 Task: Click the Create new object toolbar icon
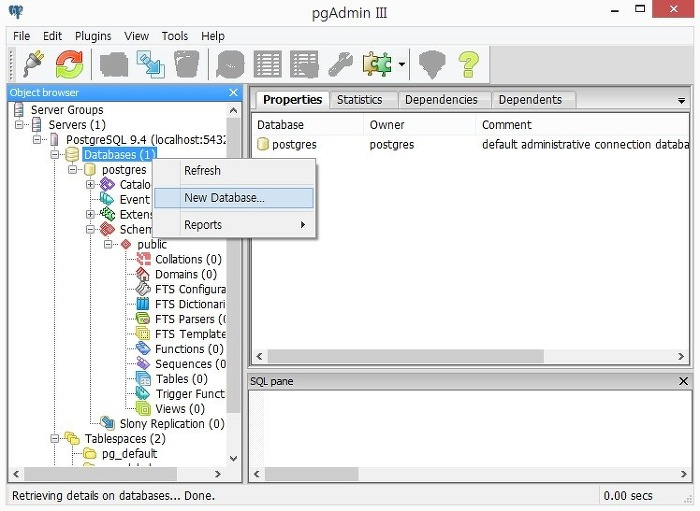pyautogui.click(x=150, y=64)
